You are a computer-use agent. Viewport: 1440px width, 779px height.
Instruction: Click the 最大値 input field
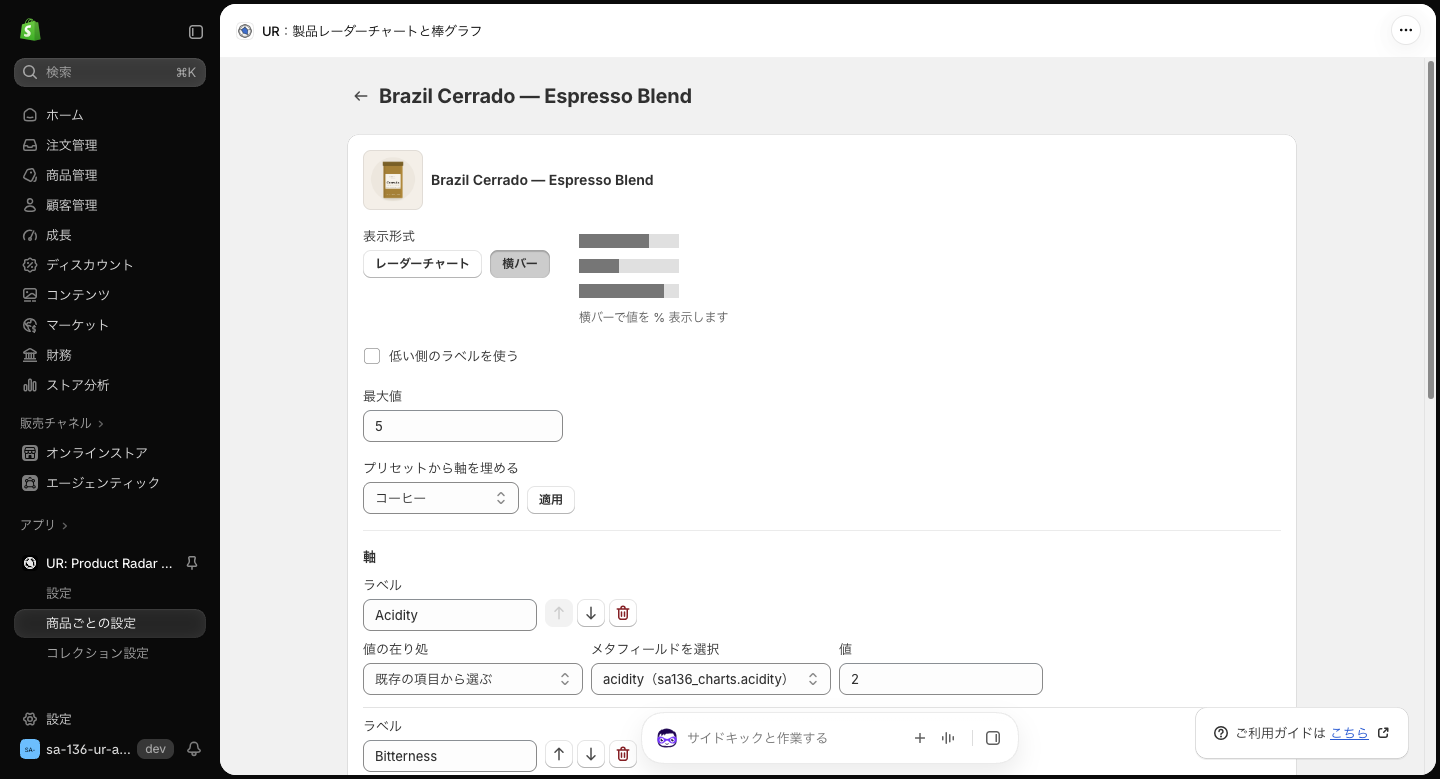tap(463, 426)
